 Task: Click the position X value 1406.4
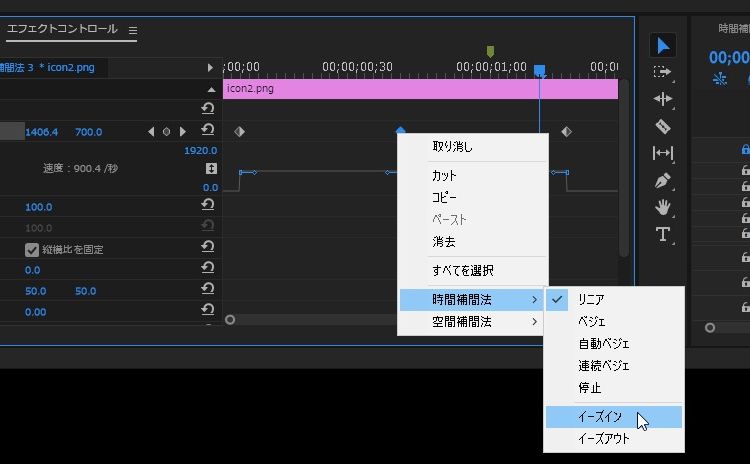(x=42, y=132)
